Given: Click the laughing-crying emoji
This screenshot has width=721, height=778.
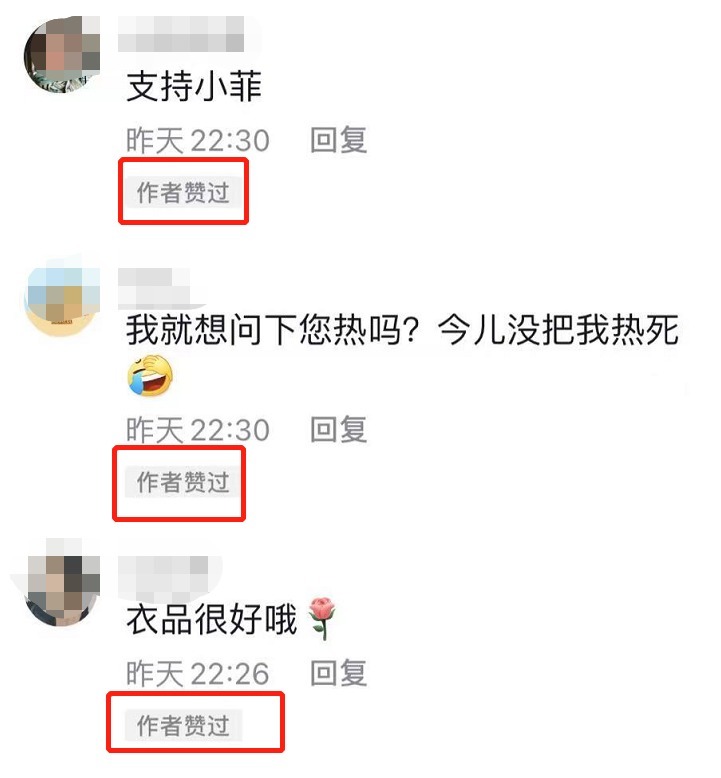Looking at the screenshot, I should coord(150,376).
